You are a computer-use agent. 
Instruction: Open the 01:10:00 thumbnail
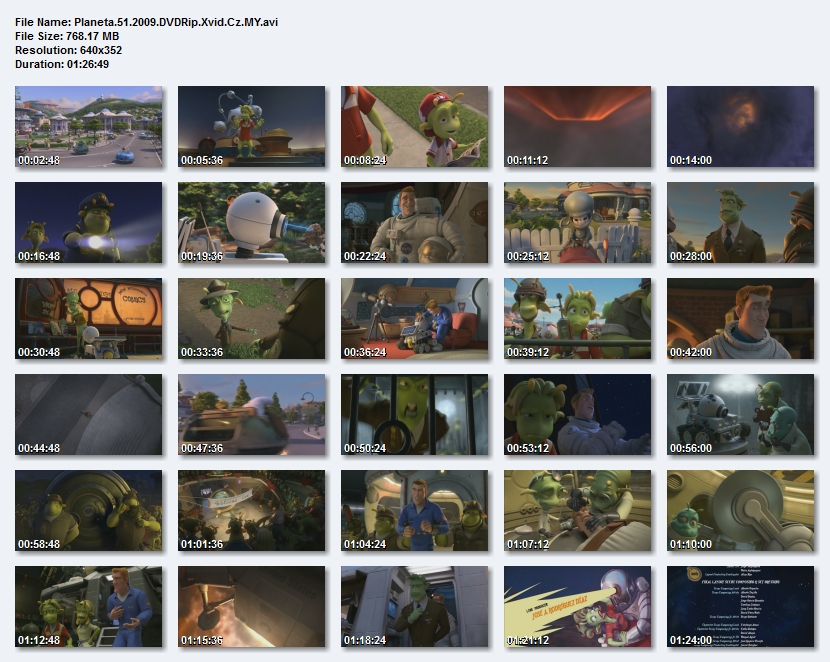pyautogui.click(x=741, y=511)
